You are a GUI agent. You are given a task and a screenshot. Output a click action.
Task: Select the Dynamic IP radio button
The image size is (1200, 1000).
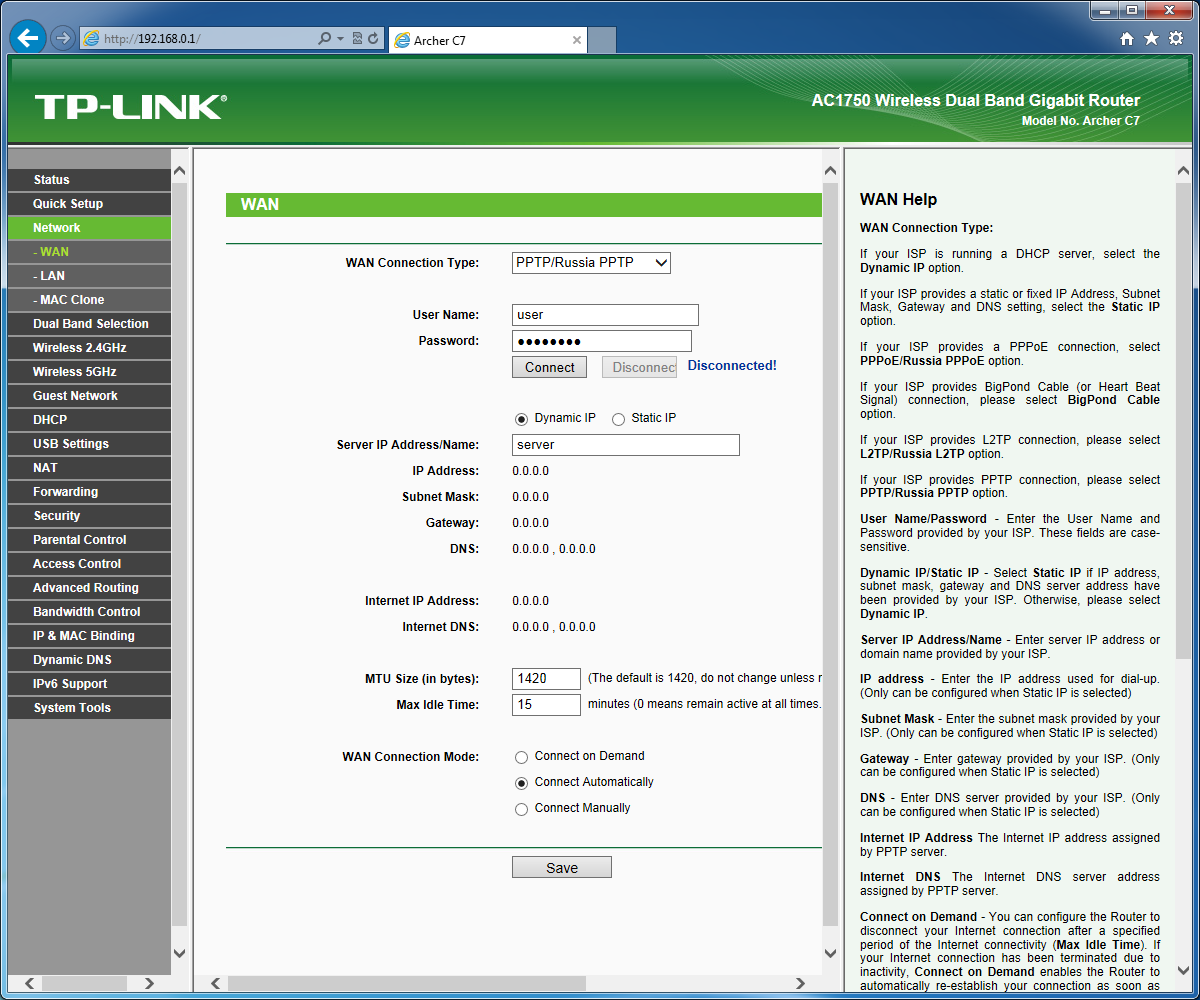click(521, 419)
